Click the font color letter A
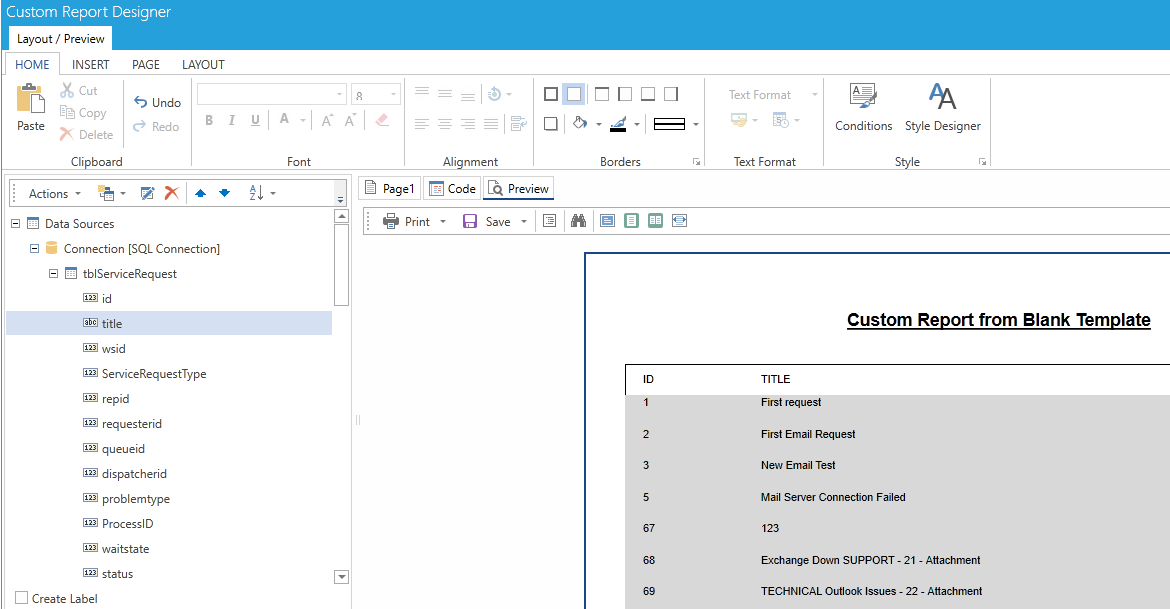The image size is (1170, 609). (x=284, y=119)
